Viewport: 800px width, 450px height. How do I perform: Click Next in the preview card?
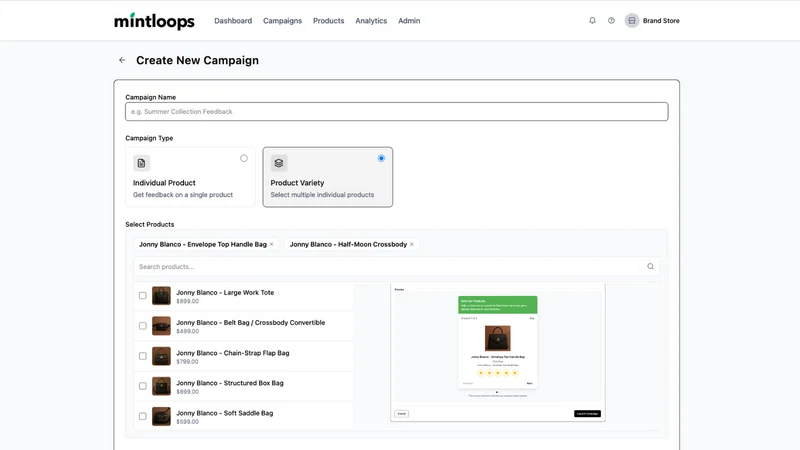(x=530, y=383)
